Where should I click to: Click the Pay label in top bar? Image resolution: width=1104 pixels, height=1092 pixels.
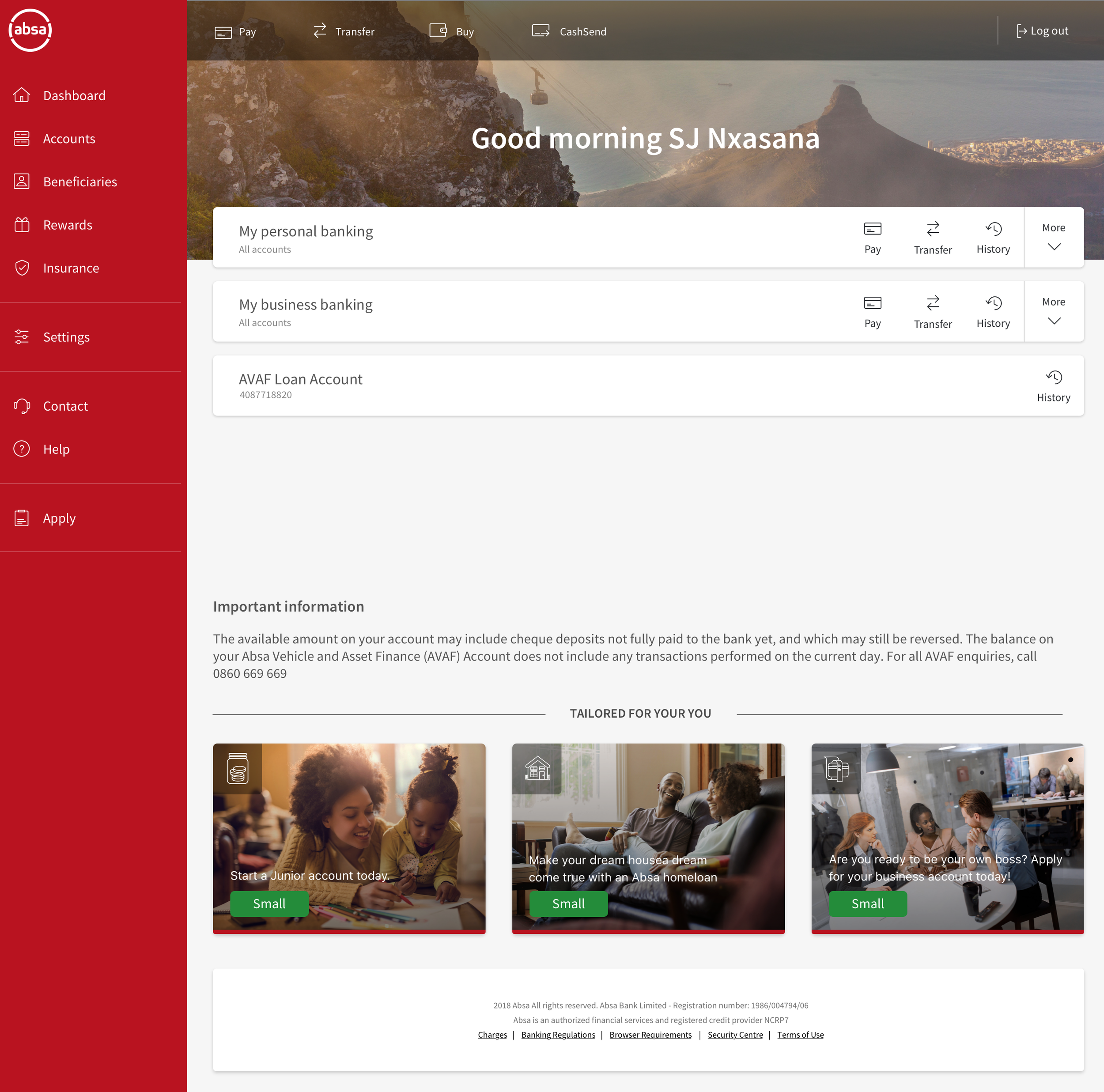[247, 32]
